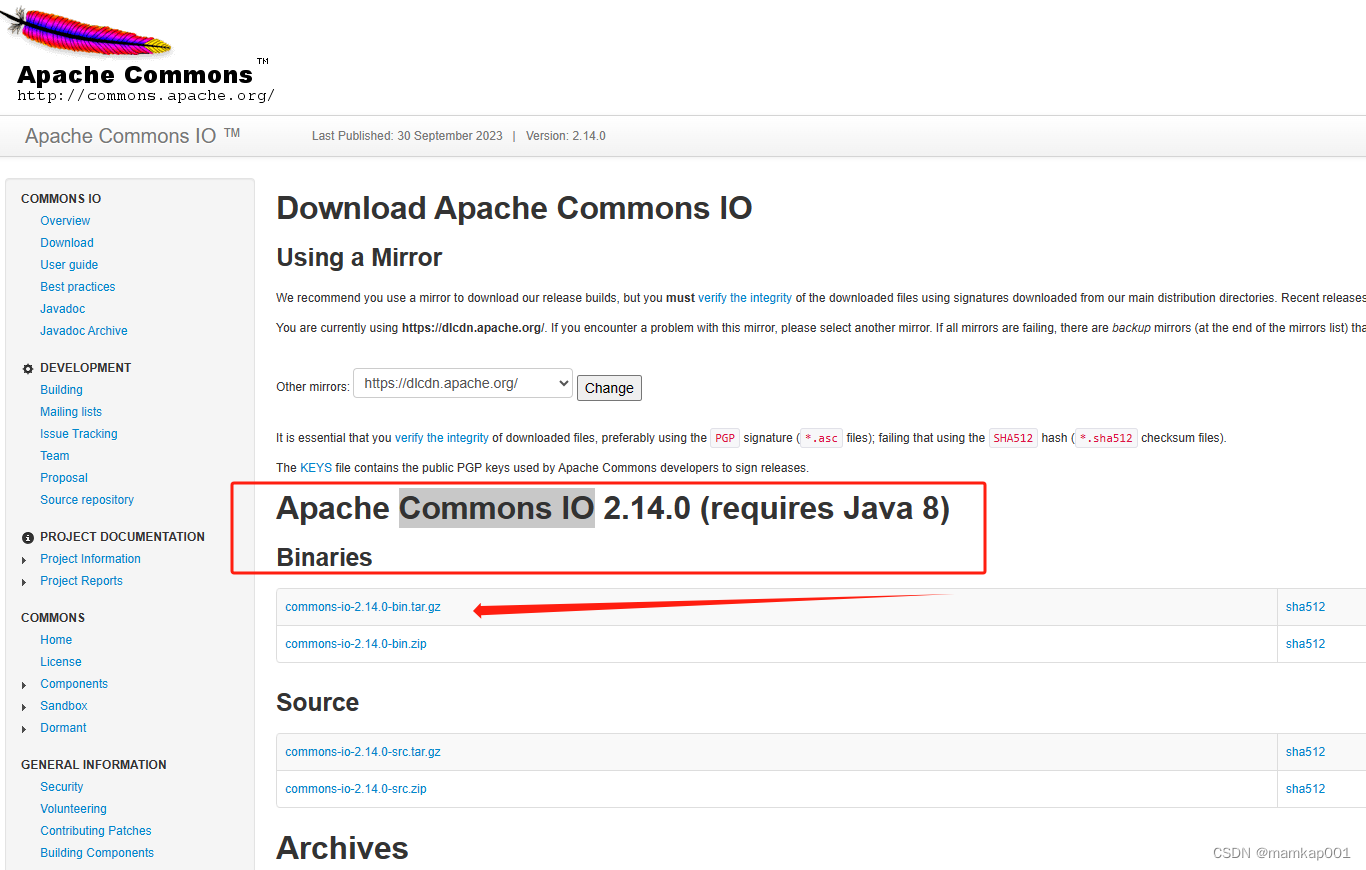Go to Commons Home link
The width and height of the screenshot is (1366, 870).
click(56, 640)
